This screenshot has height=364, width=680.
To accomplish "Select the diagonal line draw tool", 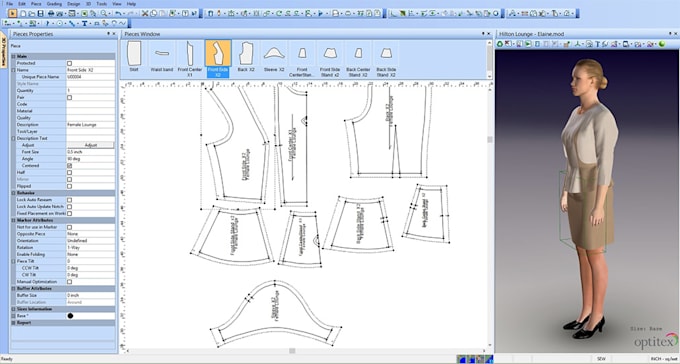I will click(x=72, y=23).
